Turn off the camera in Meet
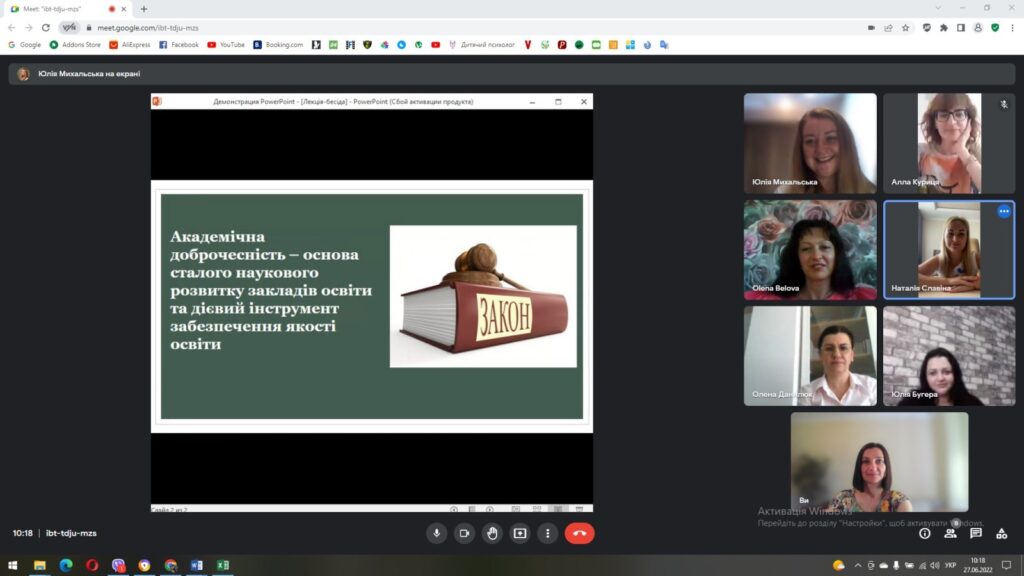1024x576 pixels. pos(464,533)
